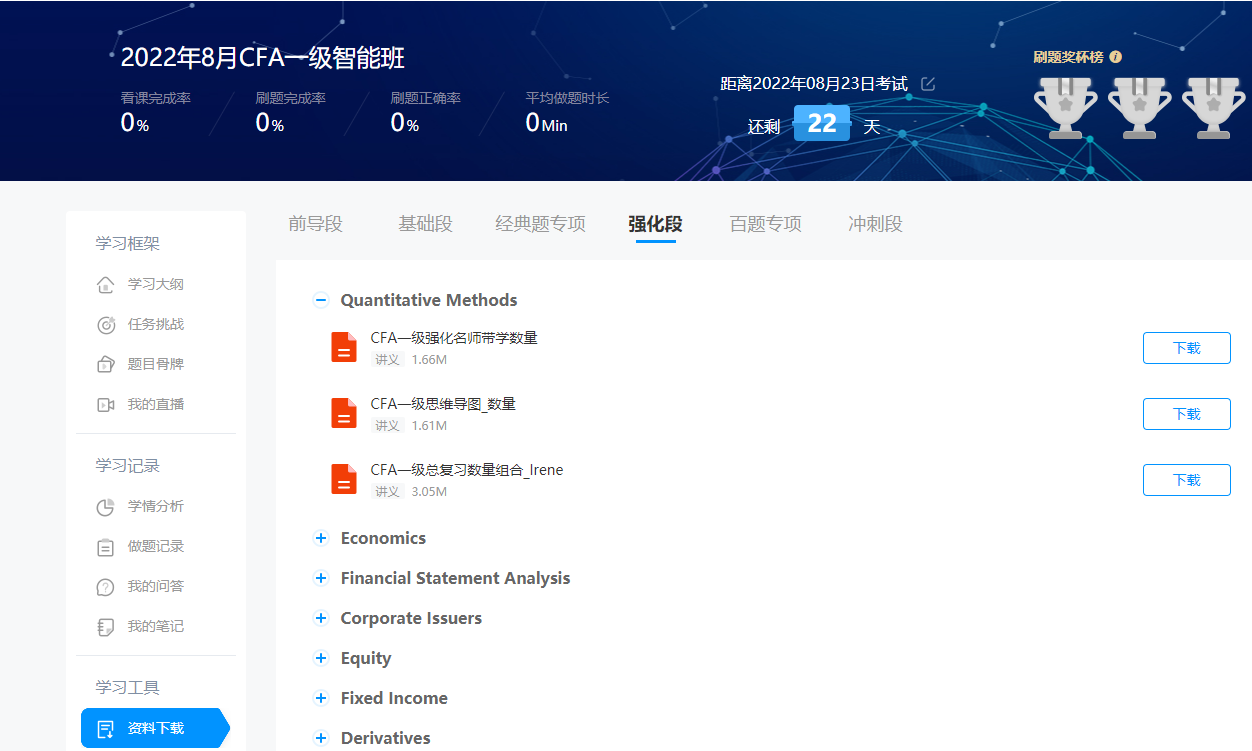
Task: Open 做题记录 in the sidebar
Action: coord(155,547)
